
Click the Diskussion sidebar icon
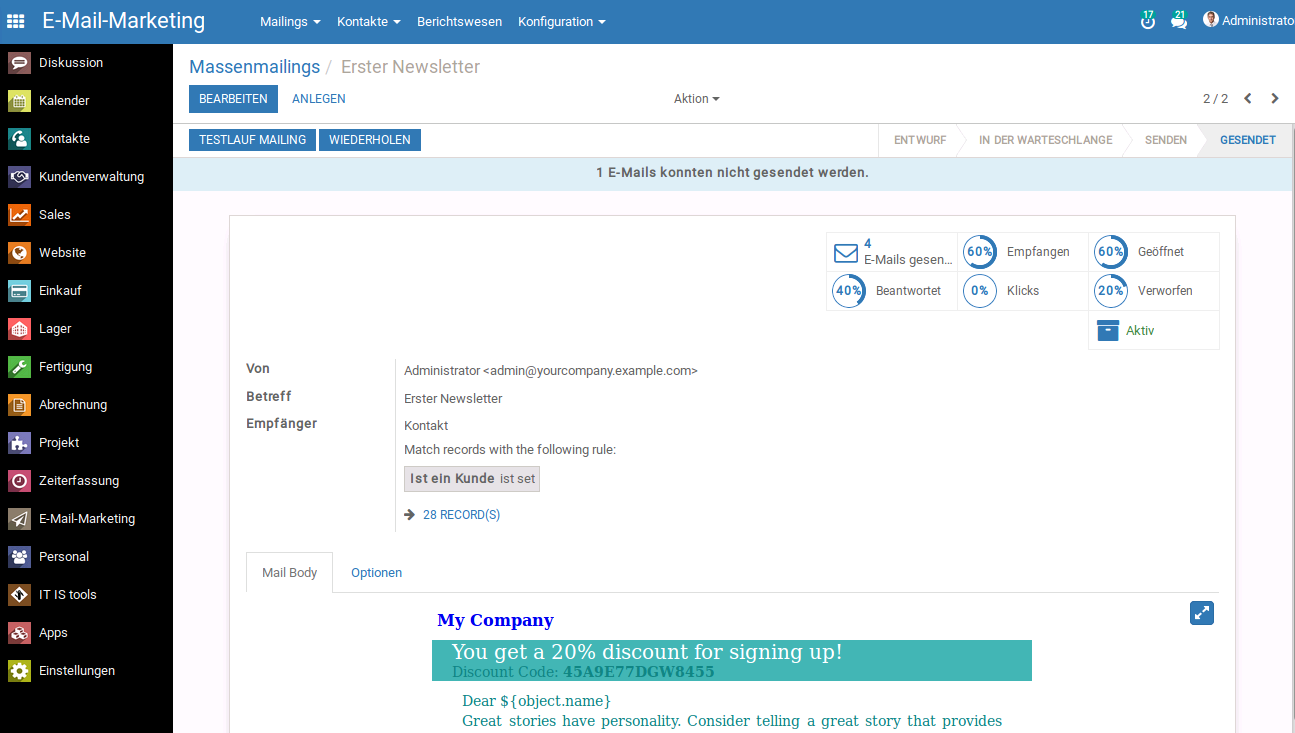tap(20, 63)
